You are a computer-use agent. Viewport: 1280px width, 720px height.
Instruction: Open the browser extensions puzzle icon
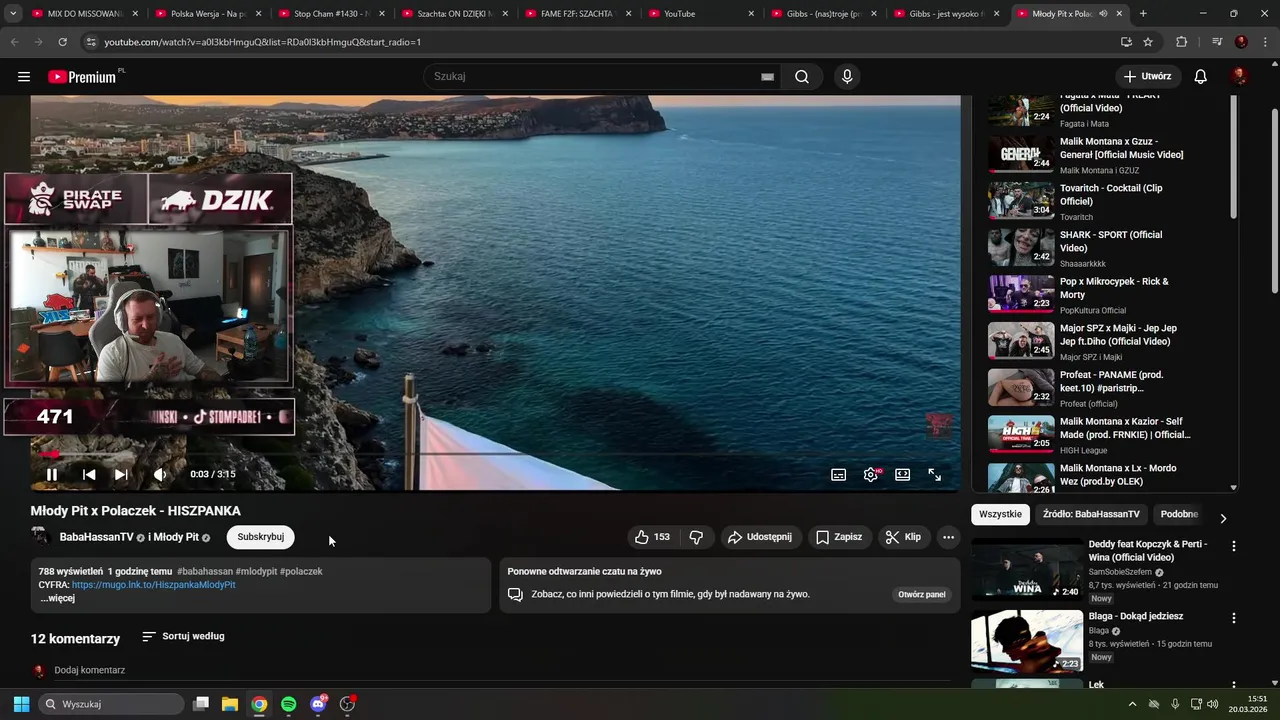coord(1182,42)
